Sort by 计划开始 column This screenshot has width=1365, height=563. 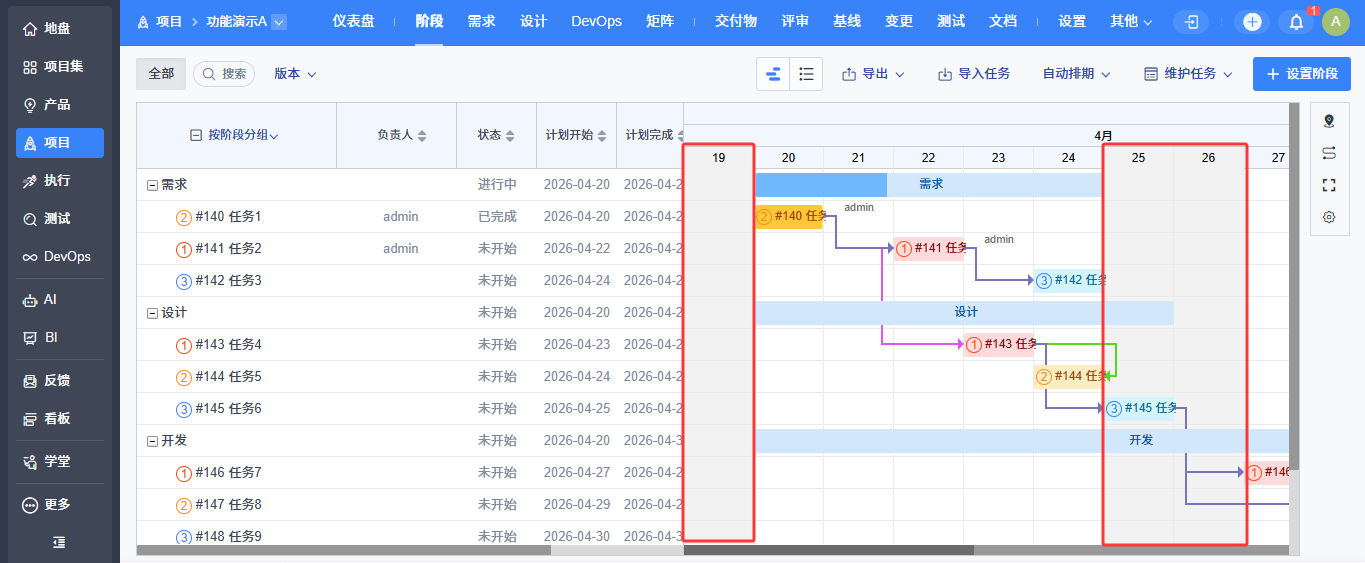click(576, 135)
